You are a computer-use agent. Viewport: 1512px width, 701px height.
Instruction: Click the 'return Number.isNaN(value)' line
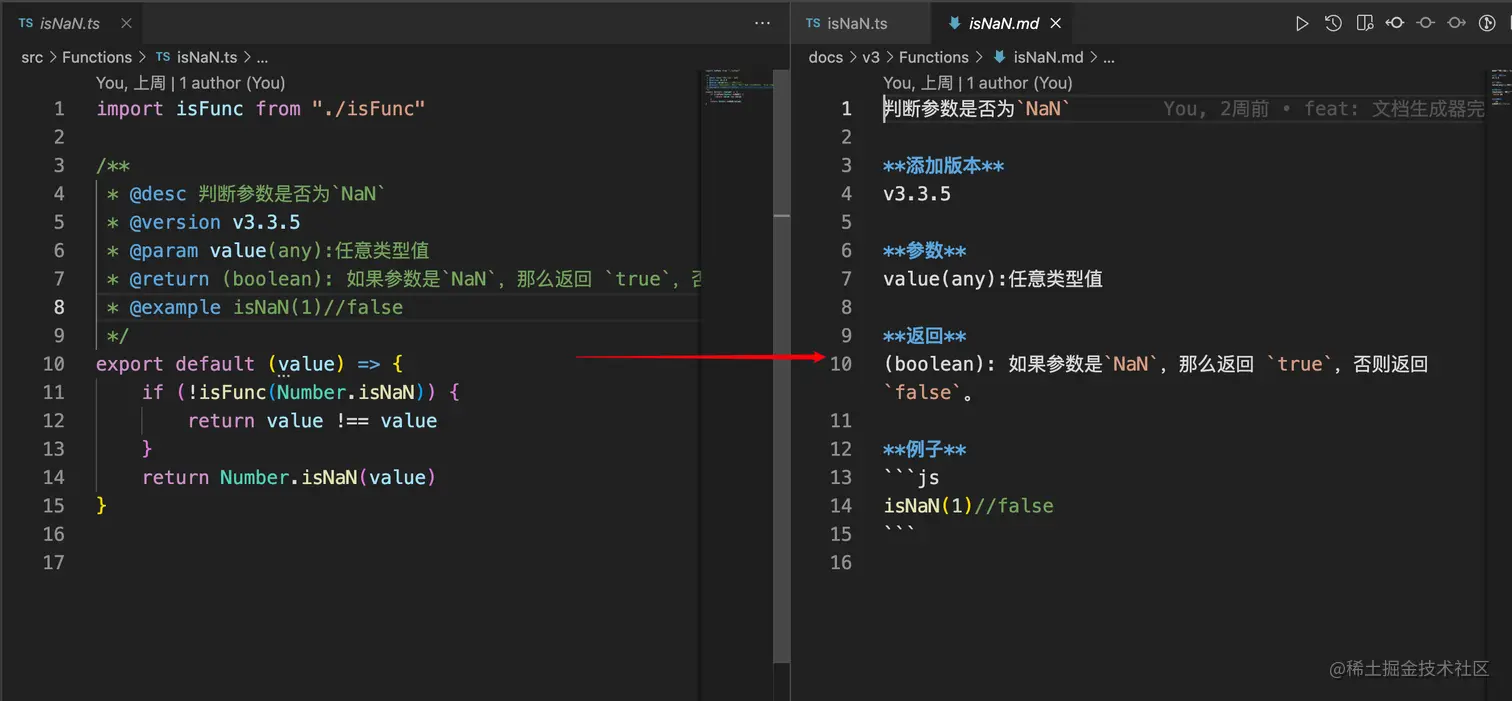click(289, 477)
